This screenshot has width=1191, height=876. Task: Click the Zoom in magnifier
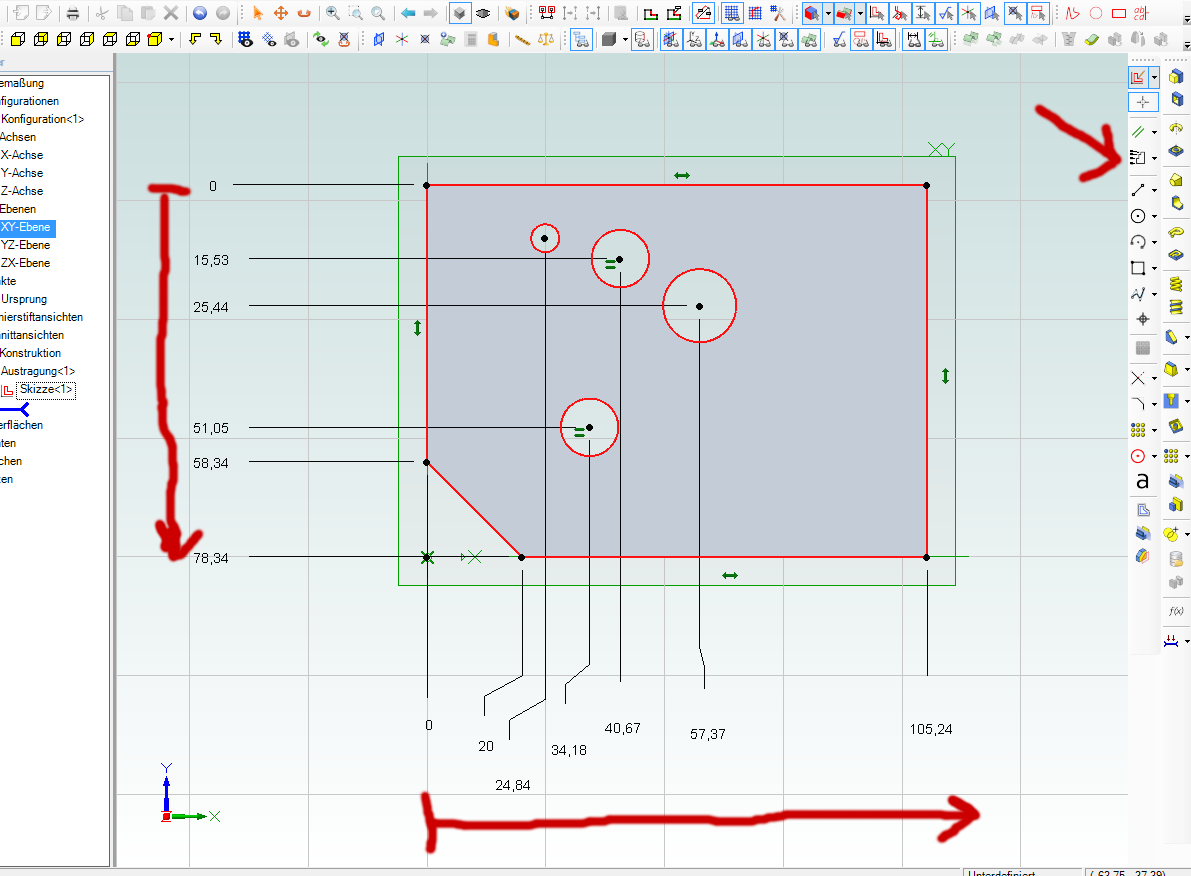point(333,13)
